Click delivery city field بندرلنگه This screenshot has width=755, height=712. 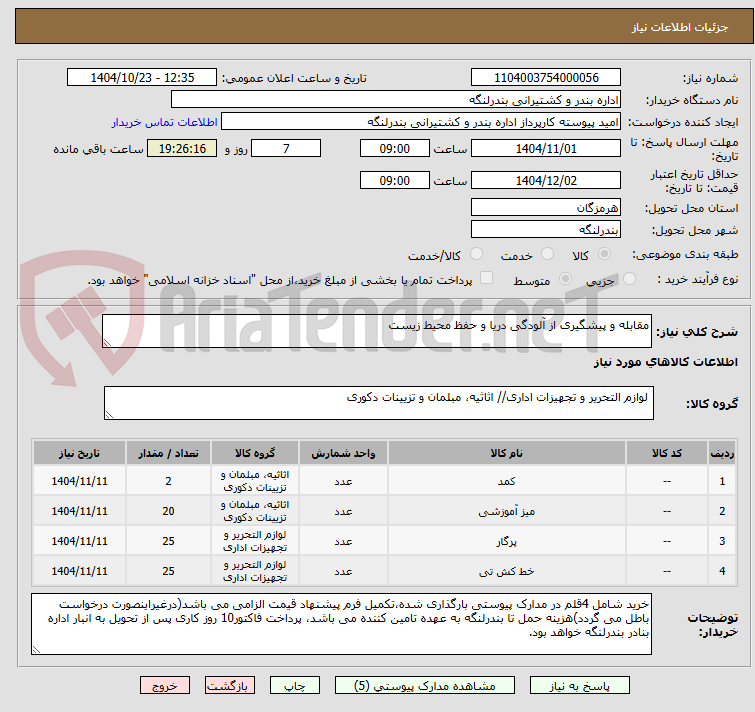[546, 230]
